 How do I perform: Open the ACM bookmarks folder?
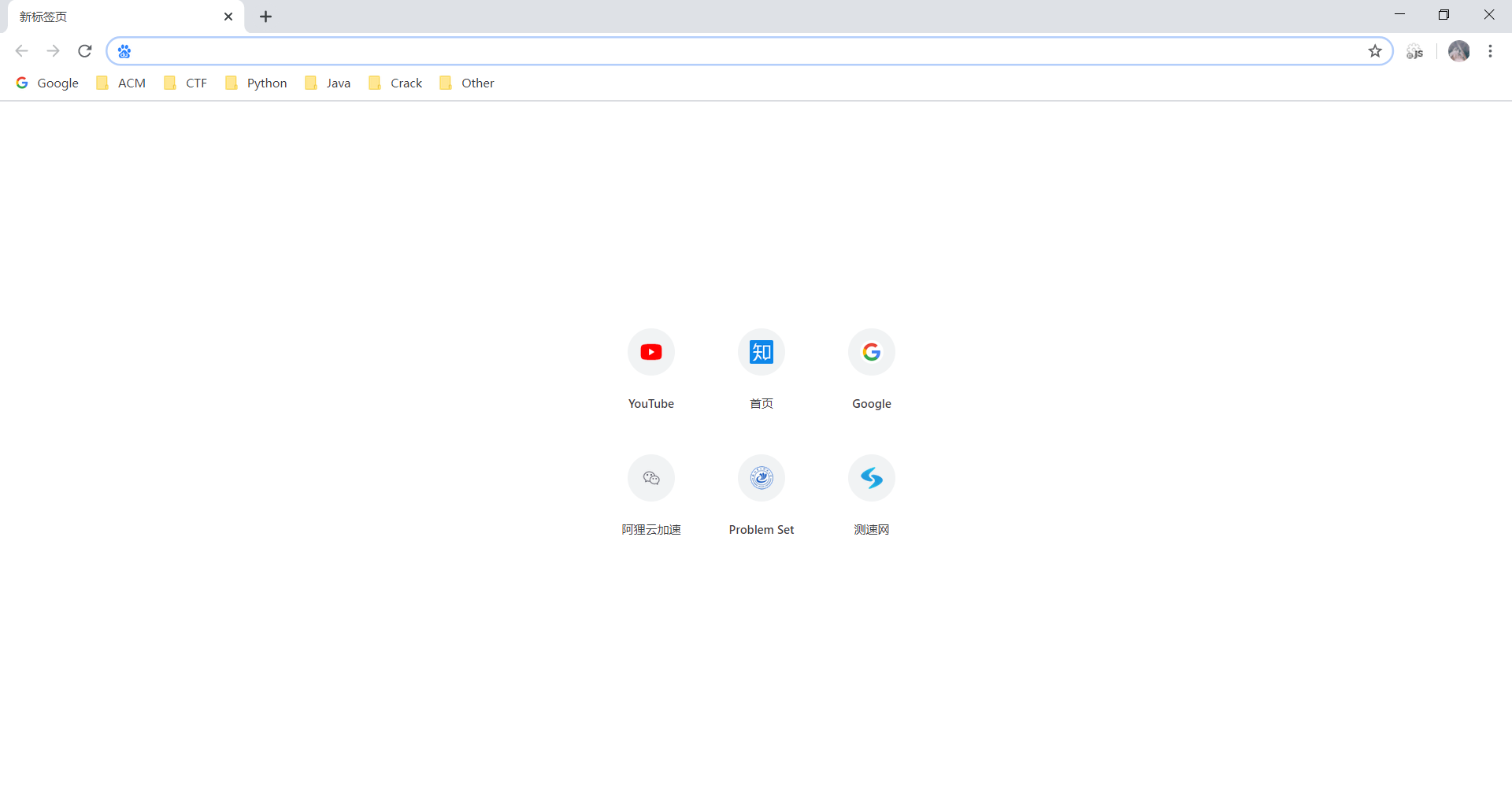[121, 83]
